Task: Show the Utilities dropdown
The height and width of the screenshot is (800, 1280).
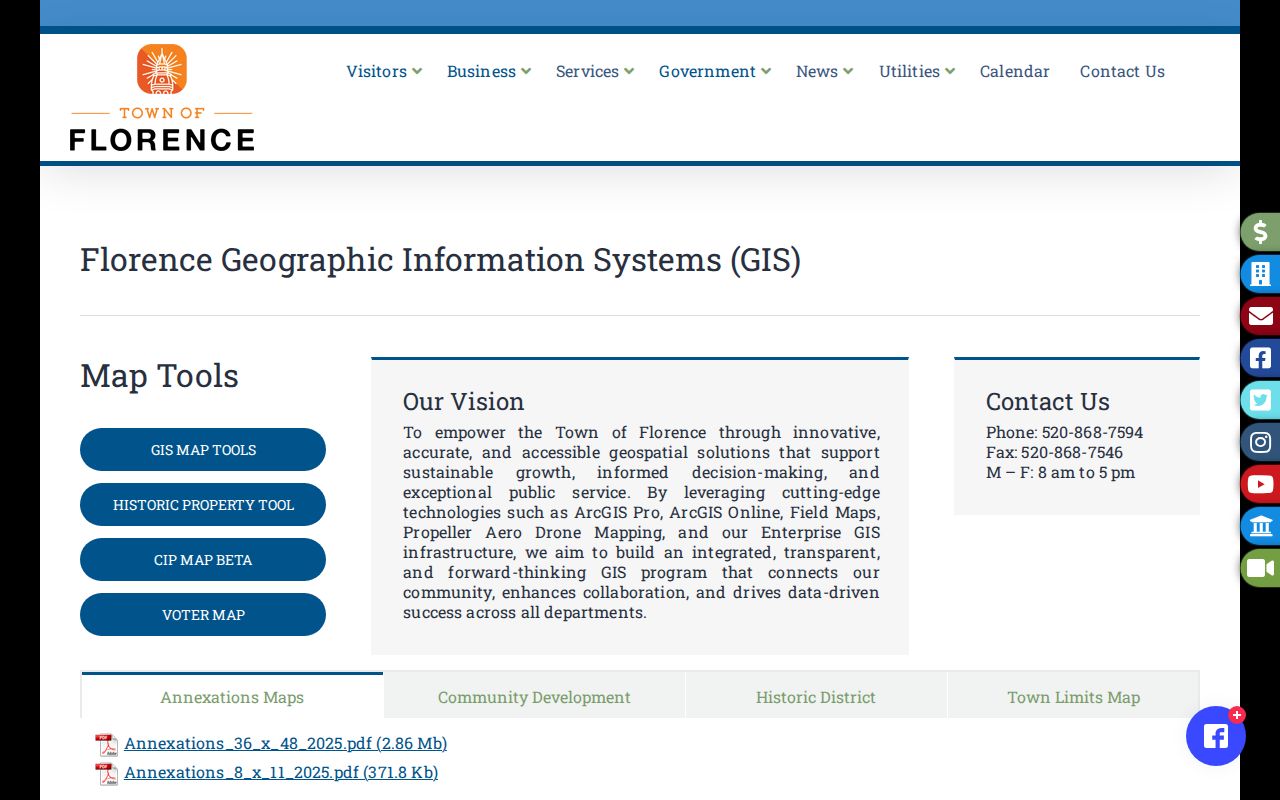Action: point(917,71)
